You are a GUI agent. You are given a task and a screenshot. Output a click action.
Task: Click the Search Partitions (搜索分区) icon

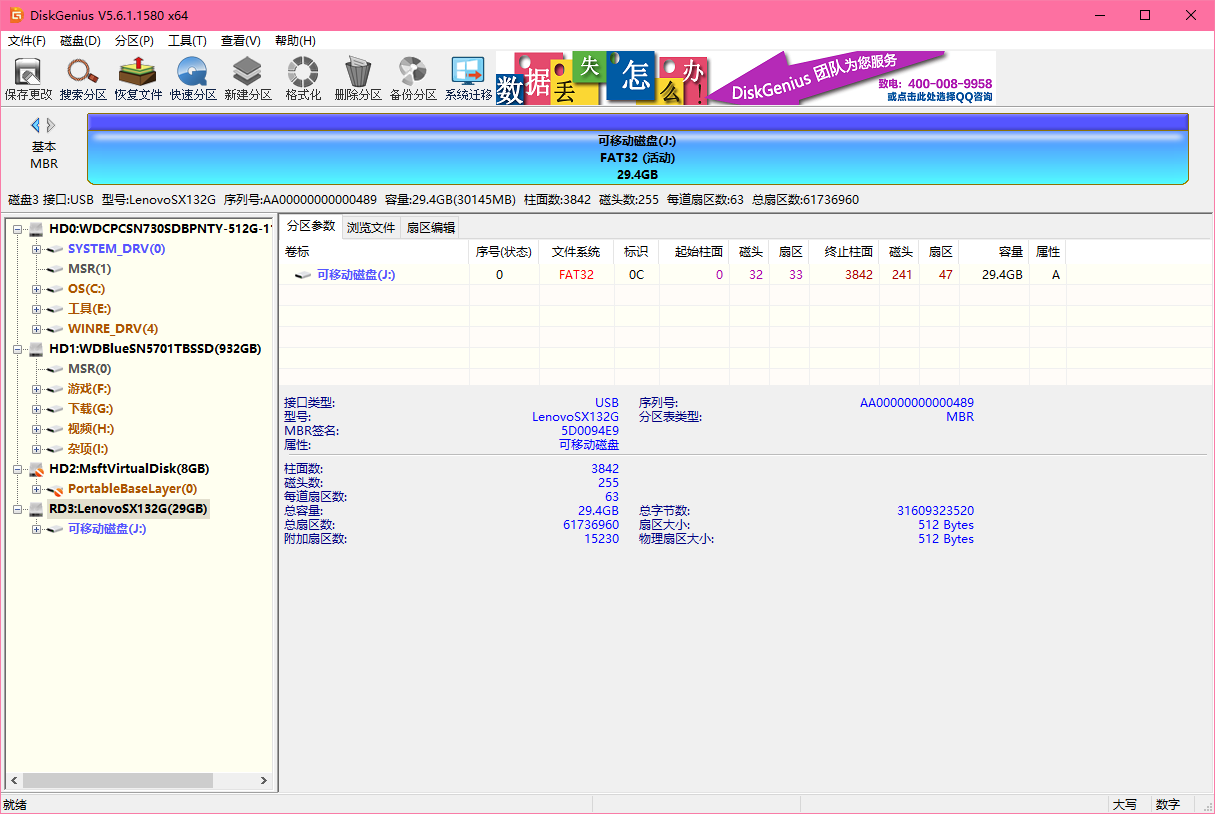pos(83,78)
